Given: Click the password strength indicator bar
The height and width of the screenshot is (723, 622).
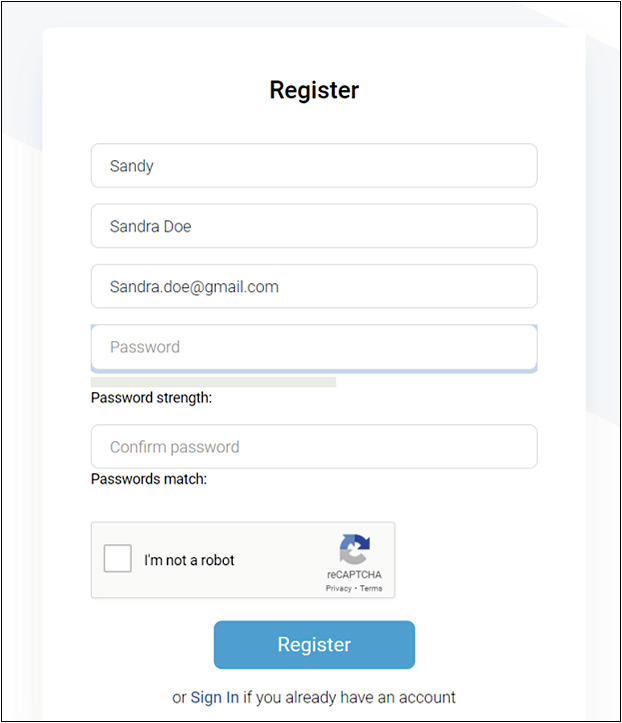Looking at the screenshot, I should 213,382.
